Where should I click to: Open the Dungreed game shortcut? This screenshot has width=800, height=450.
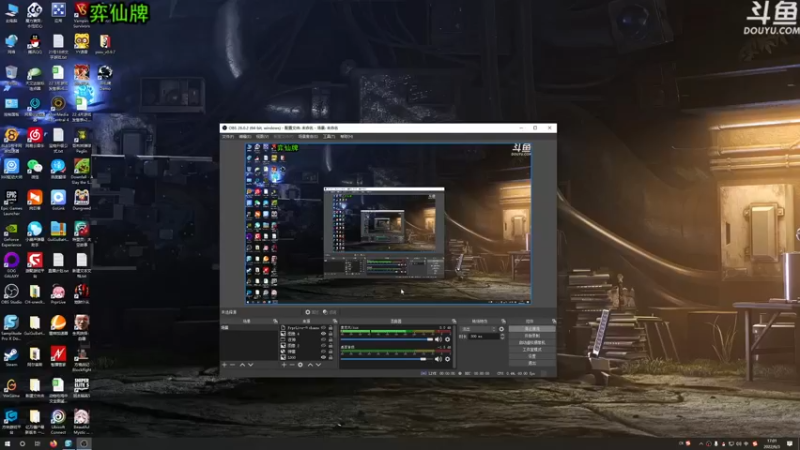coord(82,200)
